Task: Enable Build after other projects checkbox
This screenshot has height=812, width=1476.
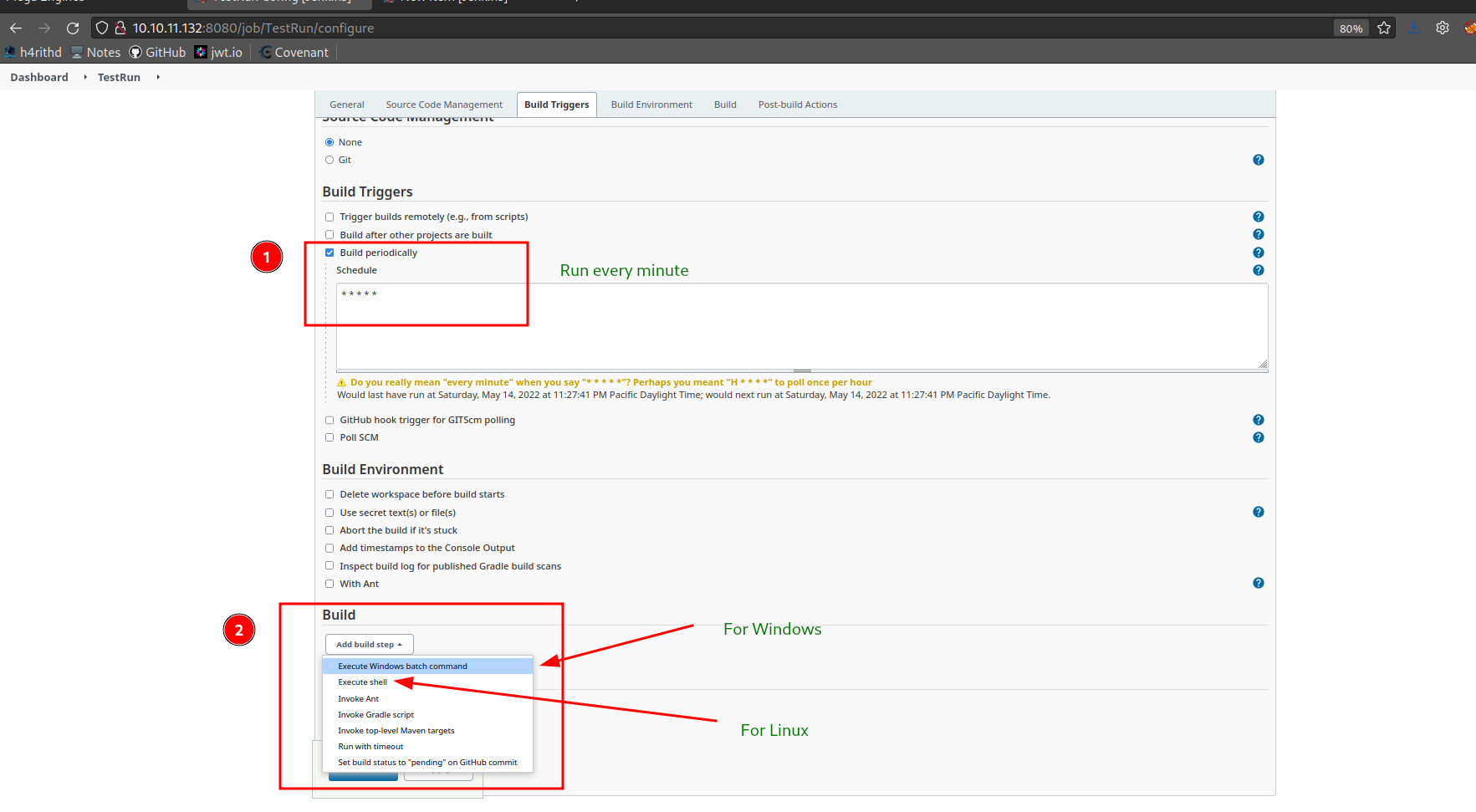Action: [x=329, y=235]
